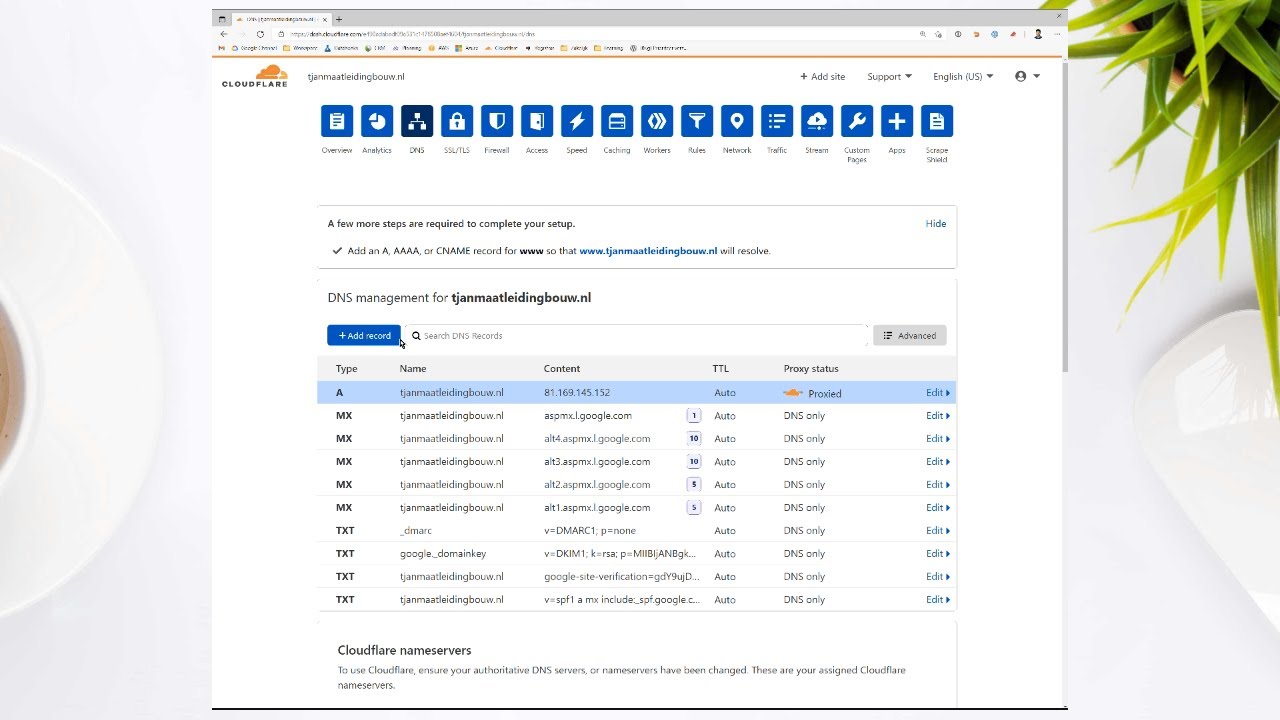Open the Workers section icon
1280x720 pixels.
point(657,121)
